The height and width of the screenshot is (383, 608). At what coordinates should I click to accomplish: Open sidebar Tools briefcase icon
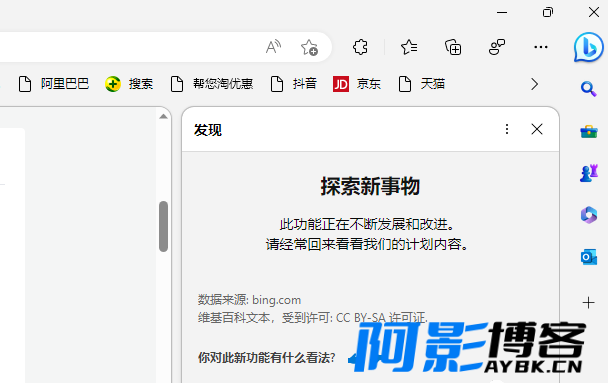(589, 131)
